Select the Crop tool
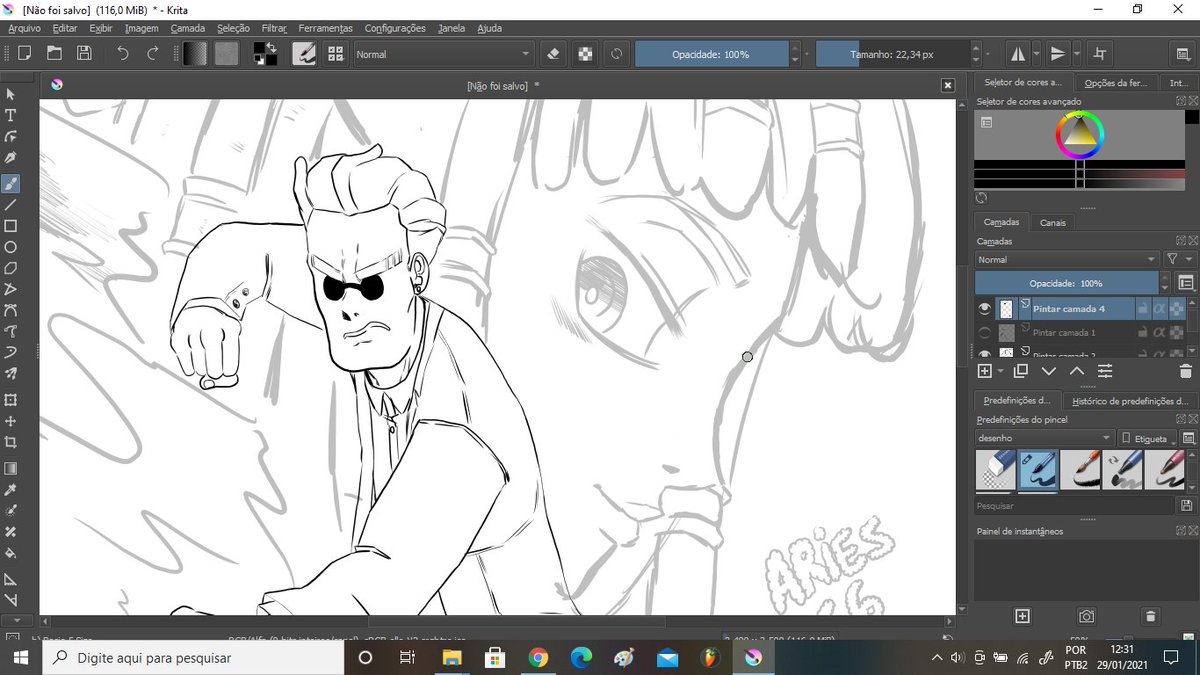 coord(11,442)
